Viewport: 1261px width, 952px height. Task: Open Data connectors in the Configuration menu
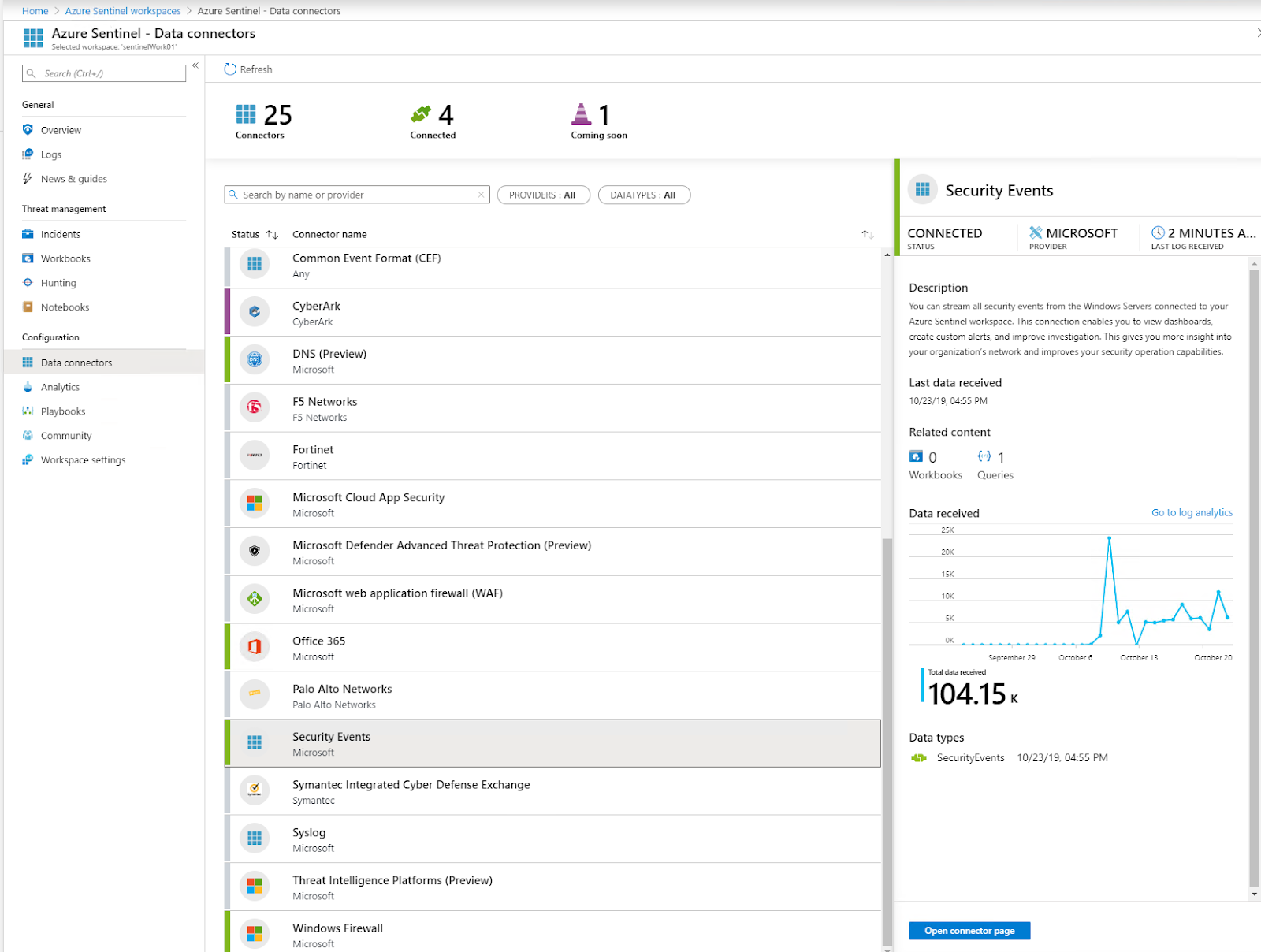pos(104,363)
